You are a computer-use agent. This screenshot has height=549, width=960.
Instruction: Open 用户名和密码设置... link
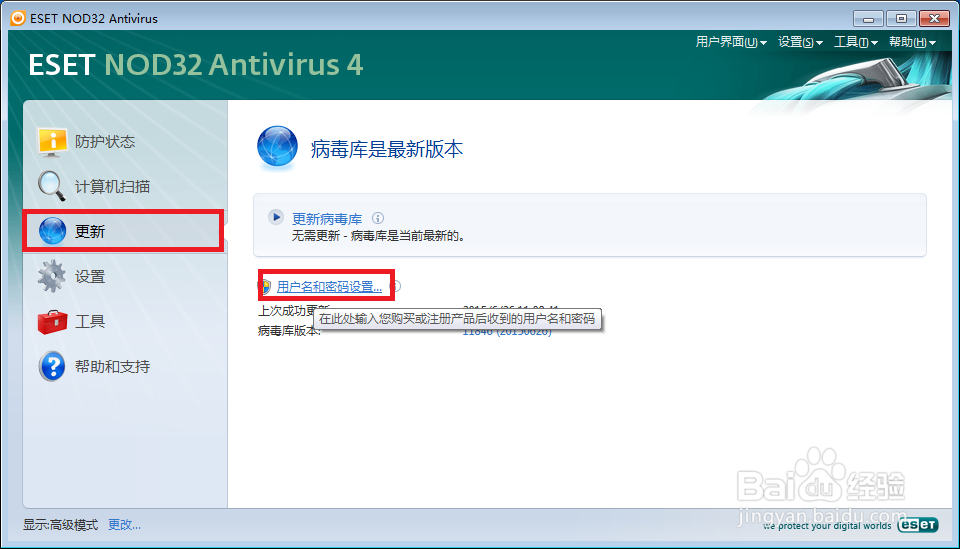pyautogui.click(x=329, y=286)
